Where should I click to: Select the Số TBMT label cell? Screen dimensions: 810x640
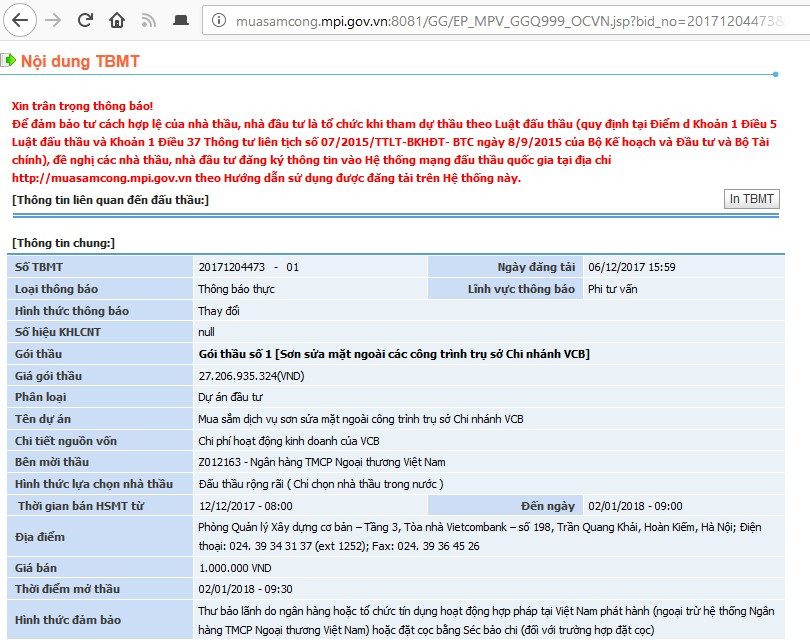point(100,267)
